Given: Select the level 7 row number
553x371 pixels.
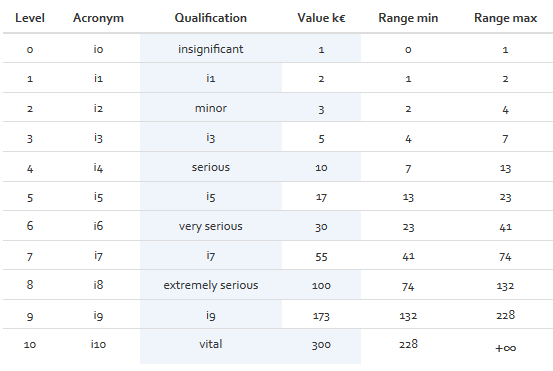Looking at the screenshot, I should point(30,256).
